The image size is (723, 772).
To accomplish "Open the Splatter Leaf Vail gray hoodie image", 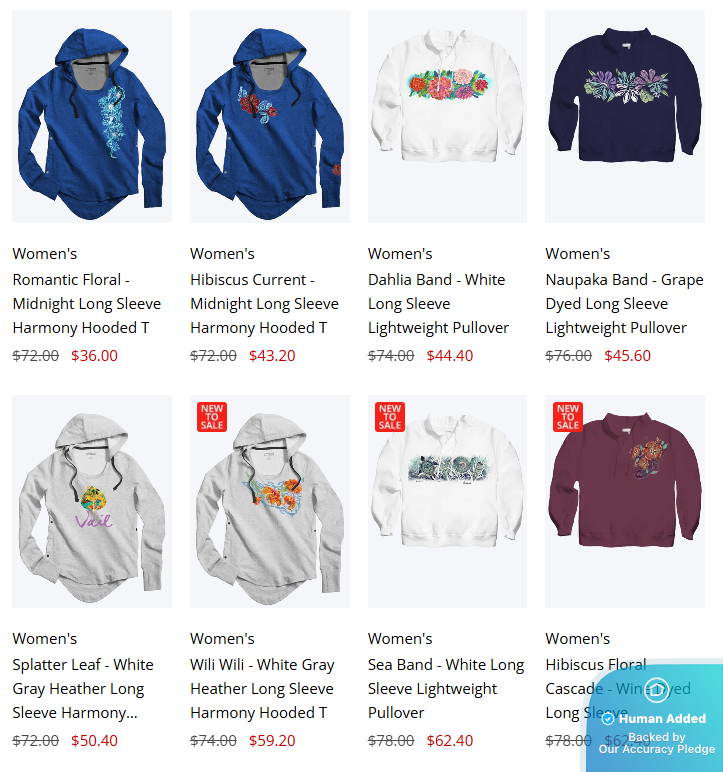I will pos(92,501).
